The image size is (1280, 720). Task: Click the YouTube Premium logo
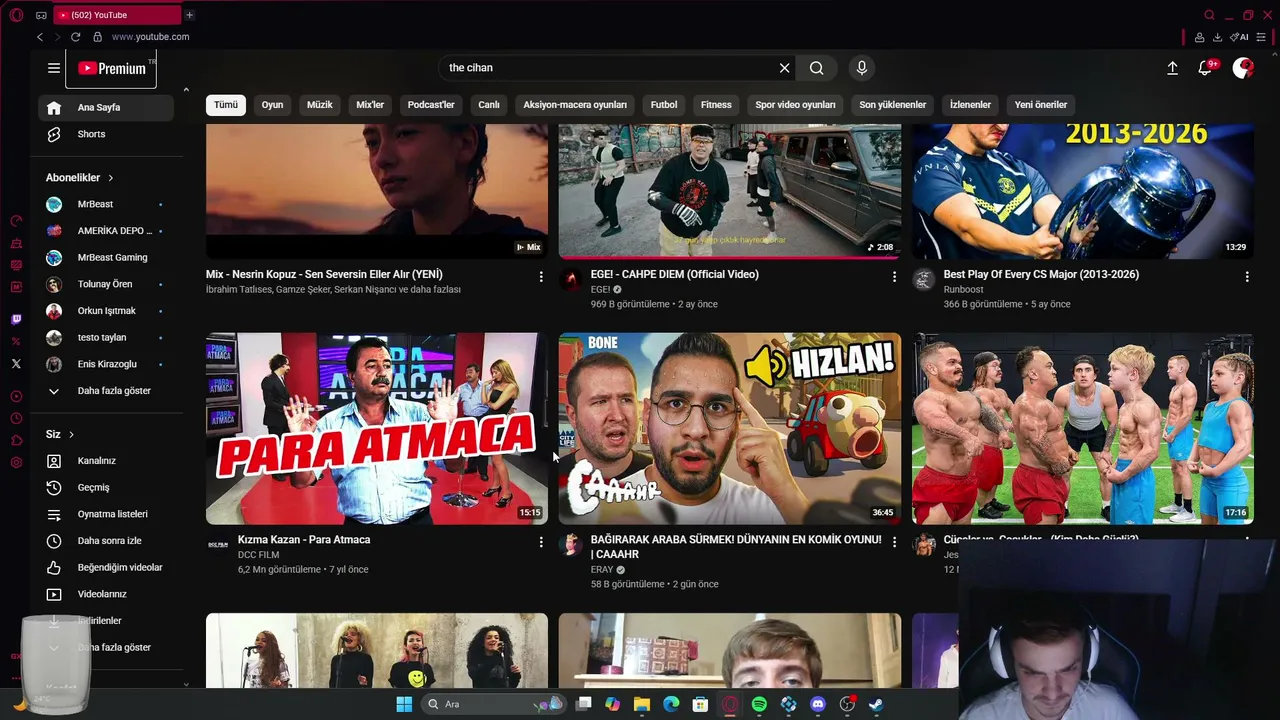(112, 68)
